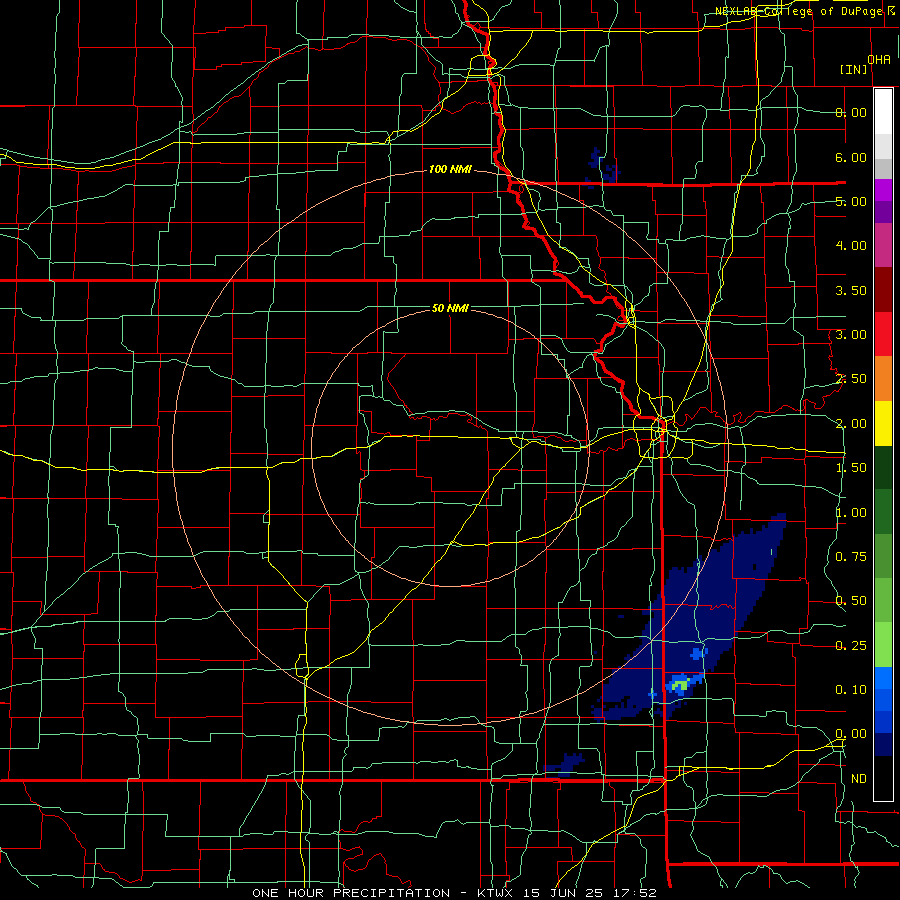This screenshot has width=900, height=900.
Task: Click the 4.00 legend label
Action: tap(851, 246)
